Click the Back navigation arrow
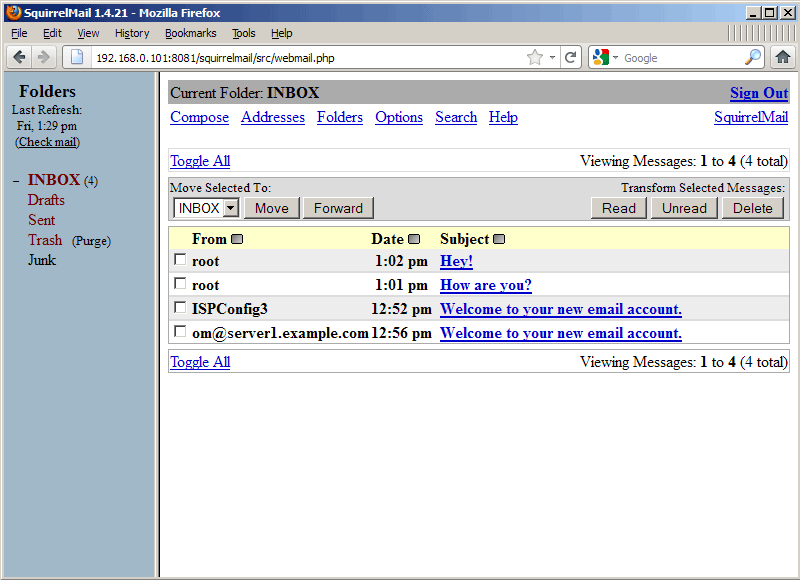Screen dimensions: 800x580 19,57
